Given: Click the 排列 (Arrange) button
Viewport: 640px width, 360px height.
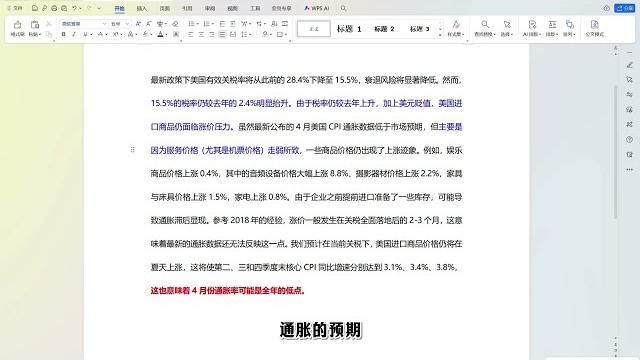Looking at the screenshot, I should point(569,29).
